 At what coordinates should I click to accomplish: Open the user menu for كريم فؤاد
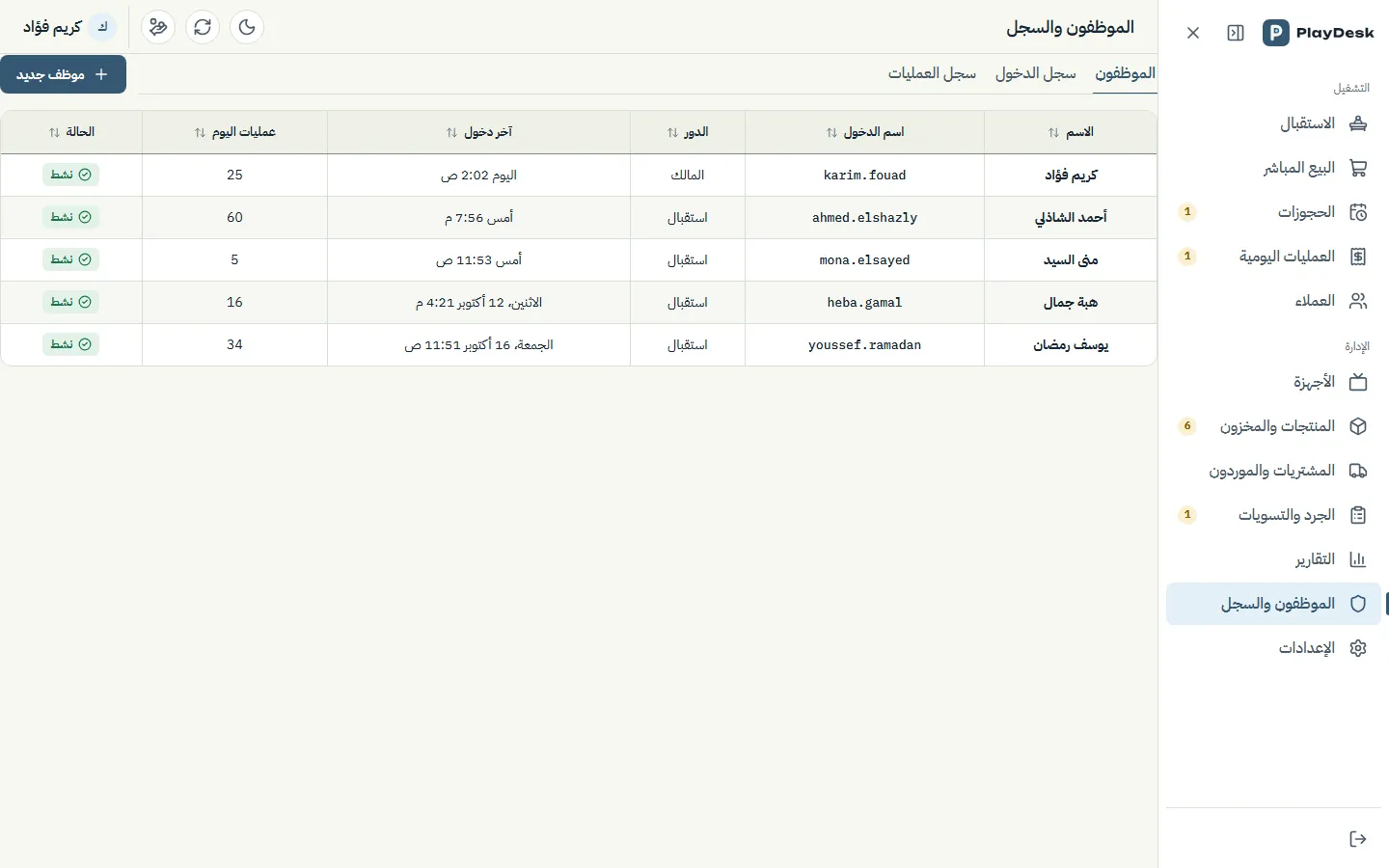click(69, 27)
